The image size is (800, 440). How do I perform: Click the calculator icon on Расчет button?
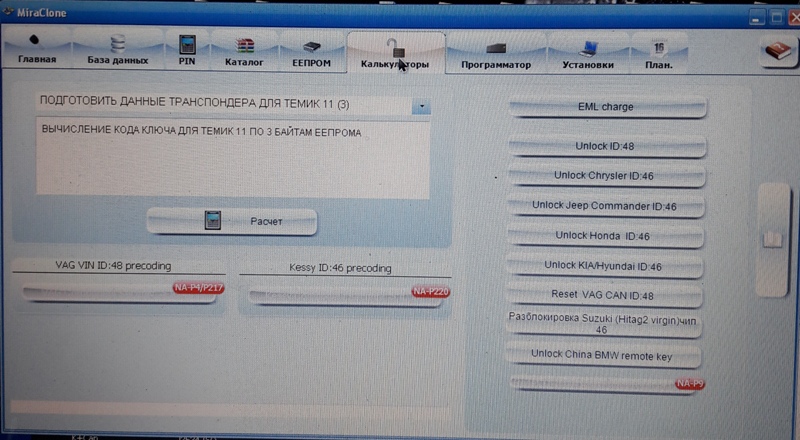213,221
